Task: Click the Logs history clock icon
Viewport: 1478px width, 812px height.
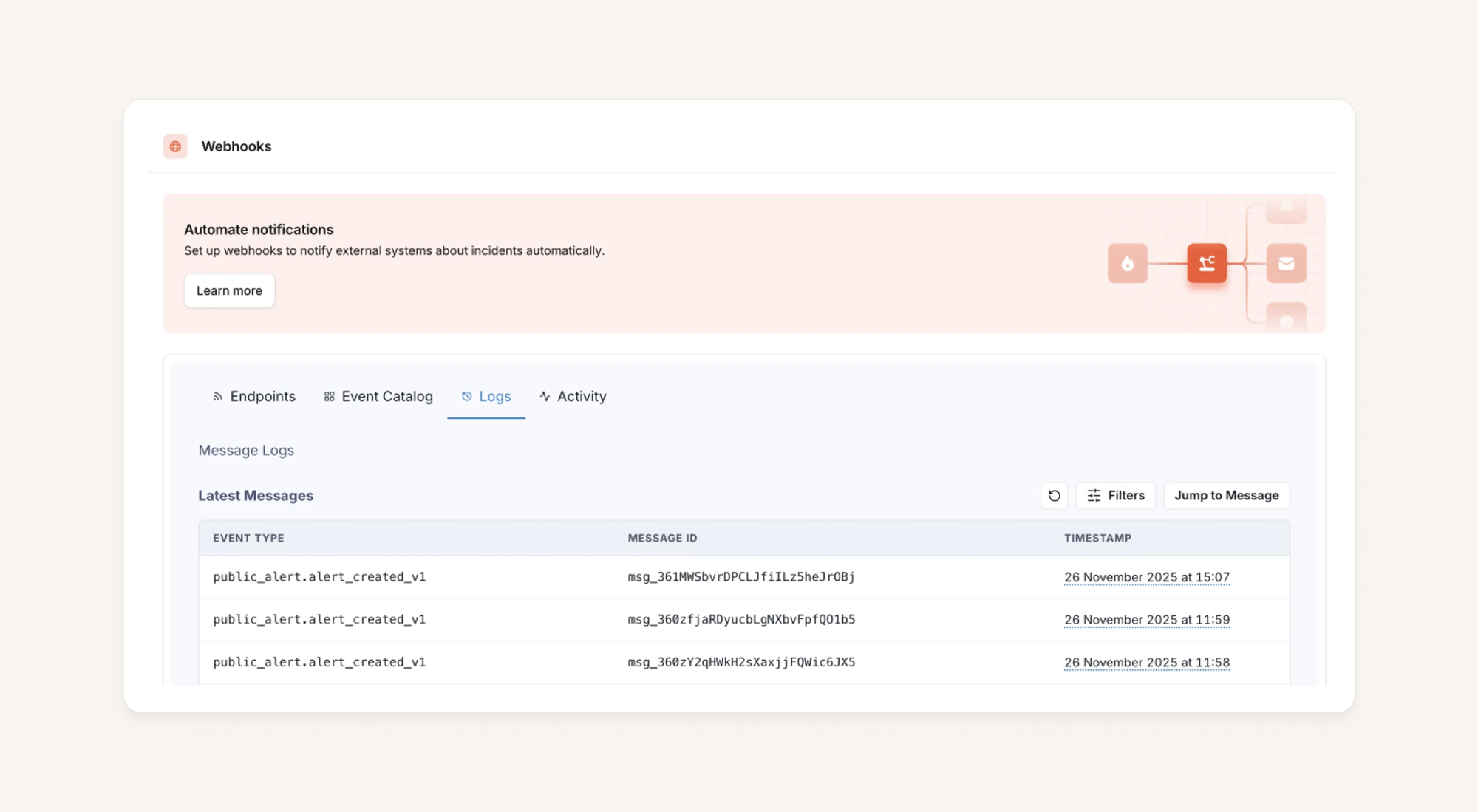Action: pos(466,397)
